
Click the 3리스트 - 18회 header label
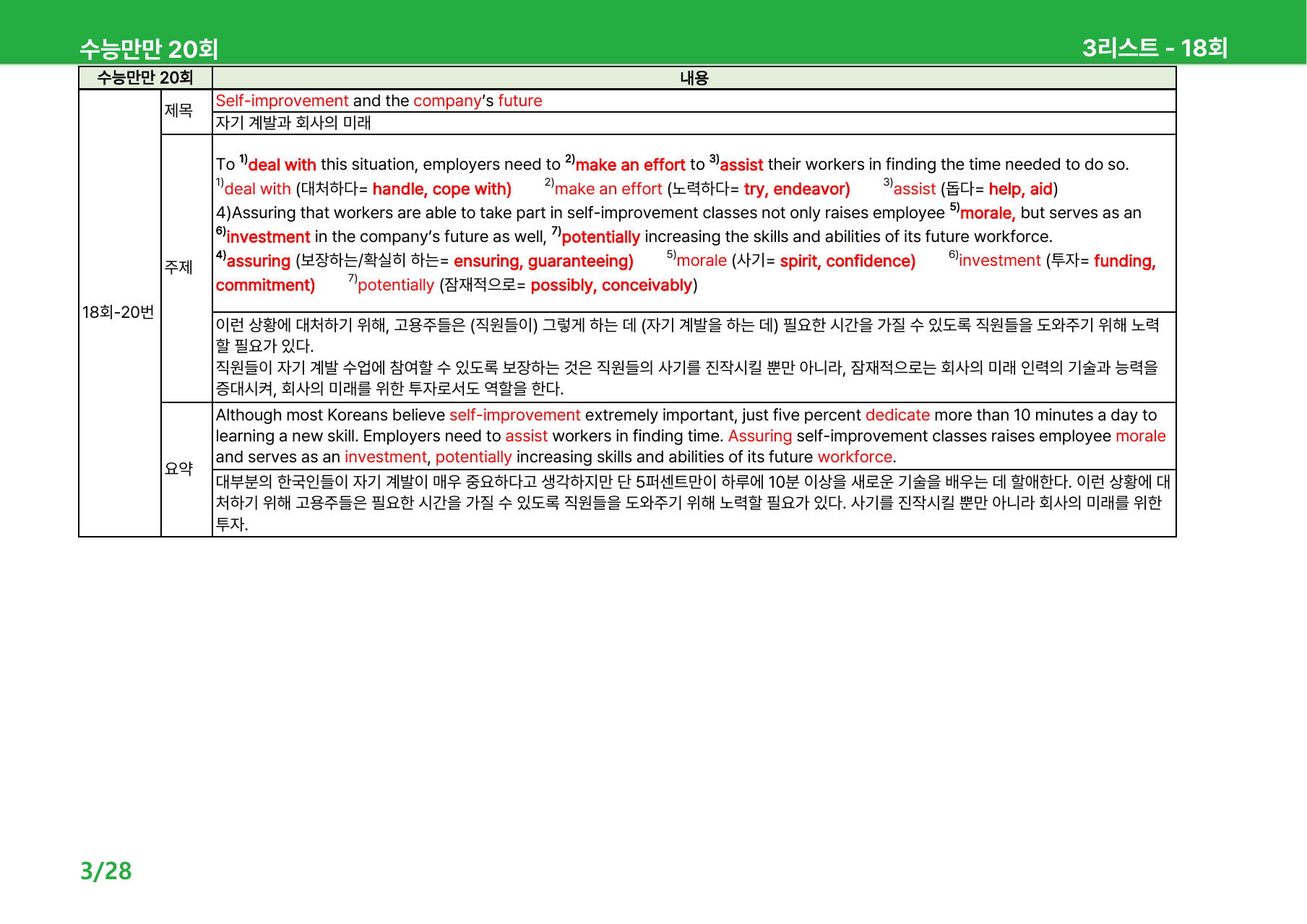pos(1155,48)
